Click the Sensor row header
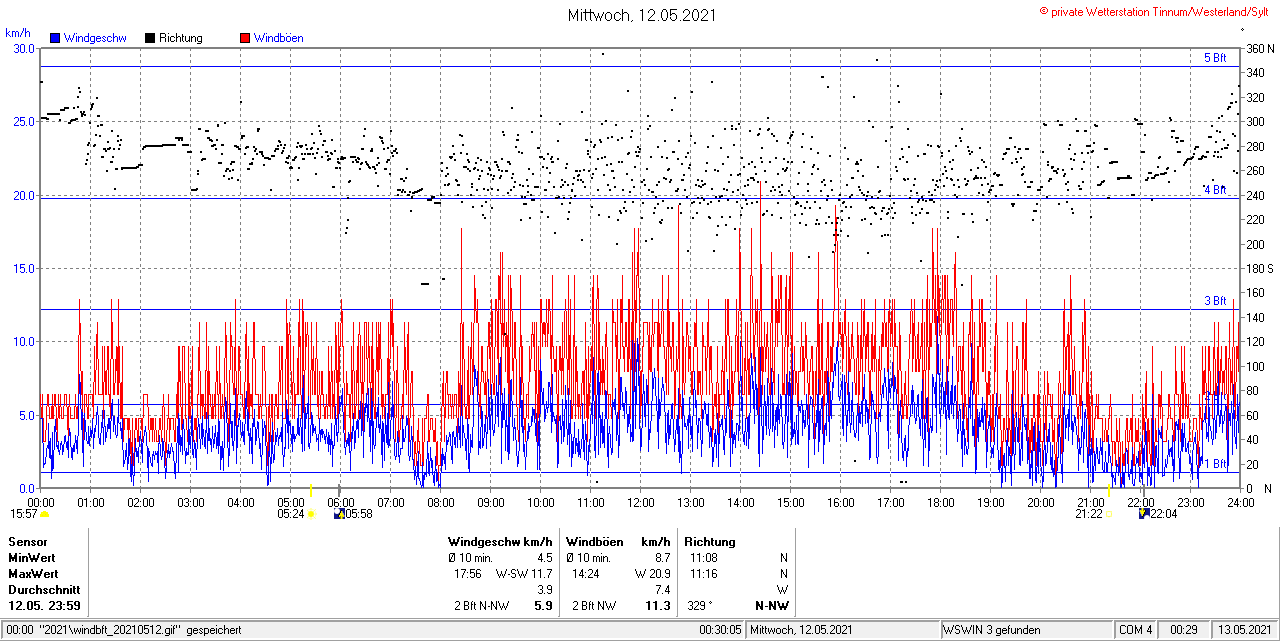Viewport: 1280px width, 641px height. click(28, 542)
